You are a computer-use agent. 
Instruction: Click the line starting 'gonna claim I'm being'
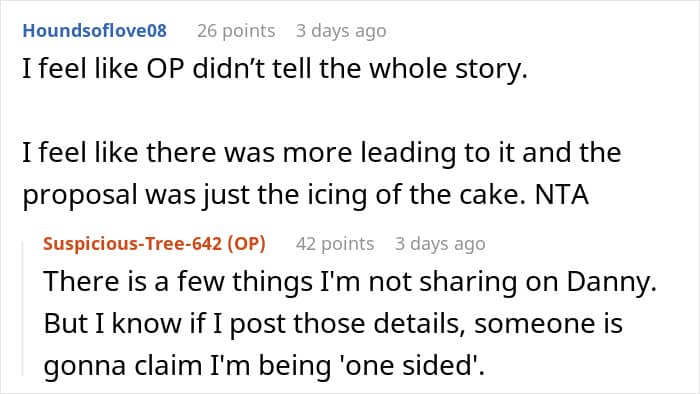point(264,365)
